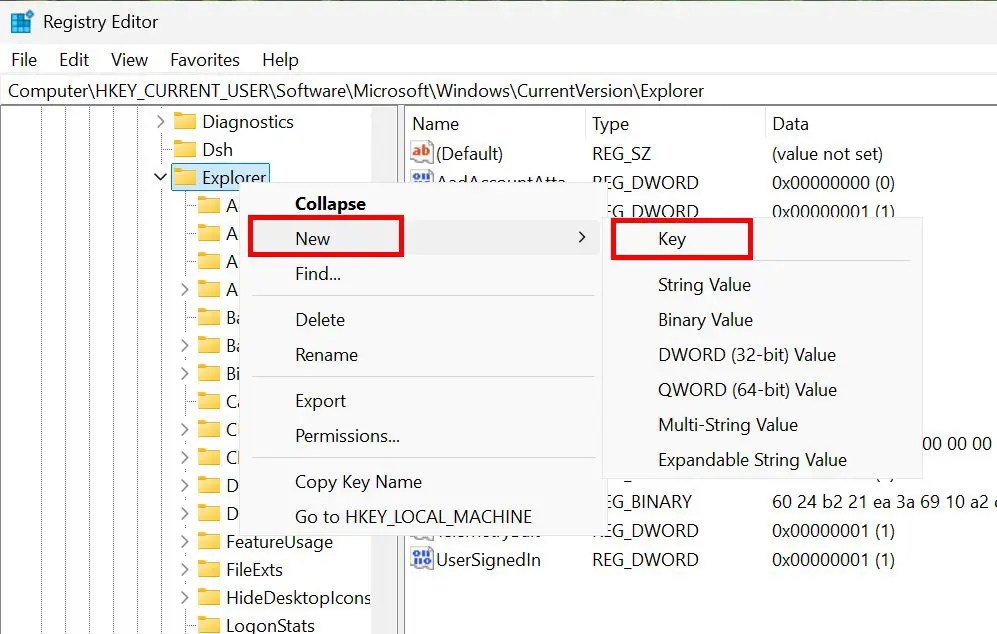Image resolution: width=997 pixels, height=634 pixels.
Task: Expand the HideDesktopIcons key chevron
Action: point(184,597)
